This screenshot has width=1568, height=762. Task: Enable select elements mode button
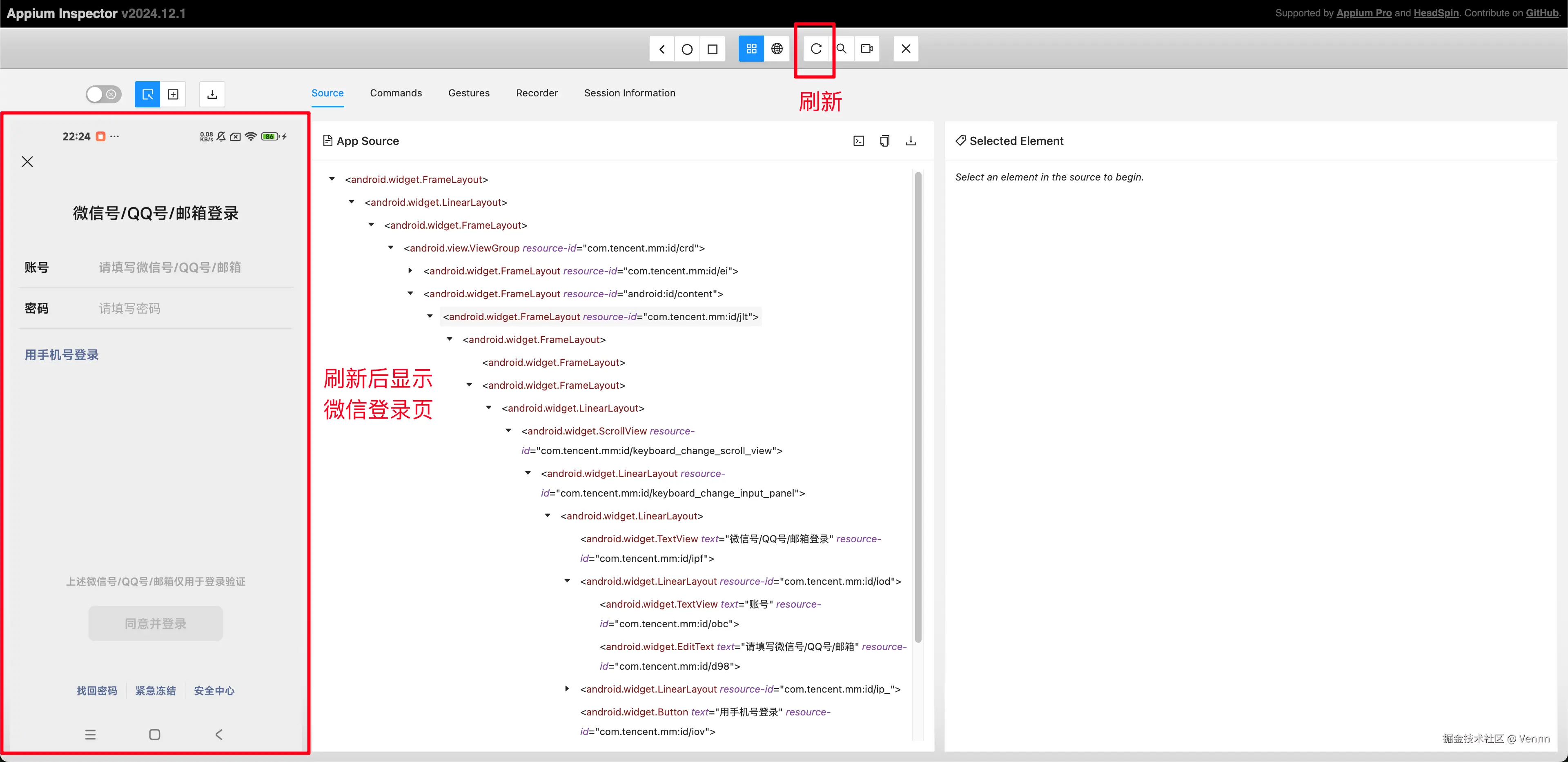point(147,94)
